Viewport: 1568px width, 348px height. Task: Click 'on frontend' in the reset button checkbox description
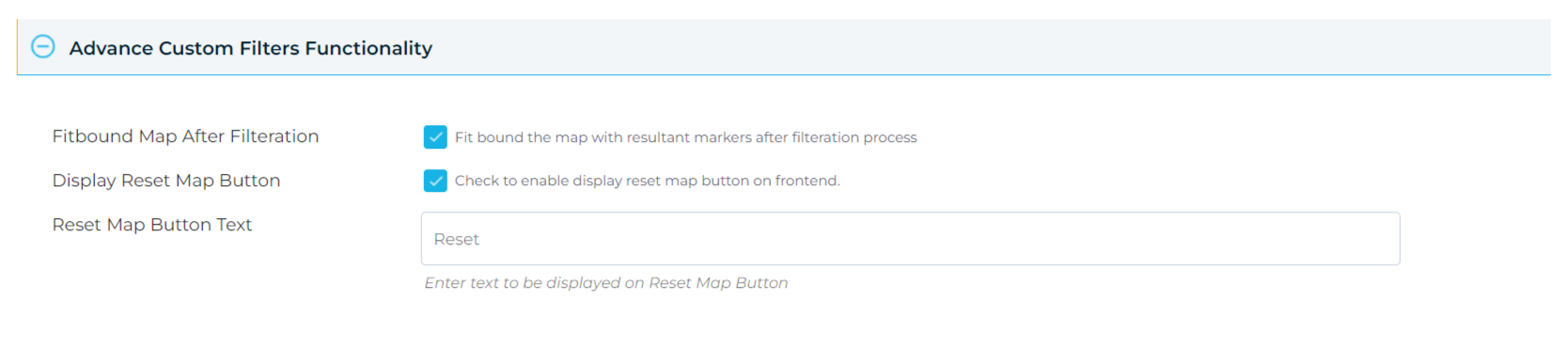796,181
